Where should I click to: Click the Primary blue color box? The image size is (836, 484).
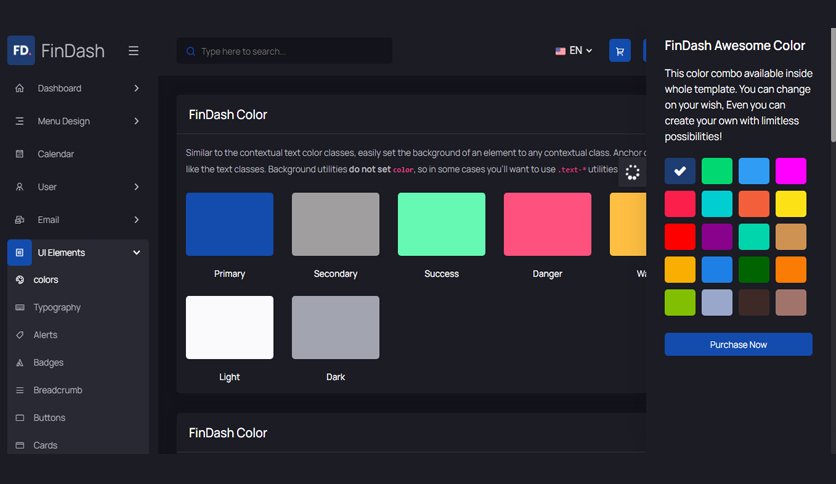coord(229,224)
